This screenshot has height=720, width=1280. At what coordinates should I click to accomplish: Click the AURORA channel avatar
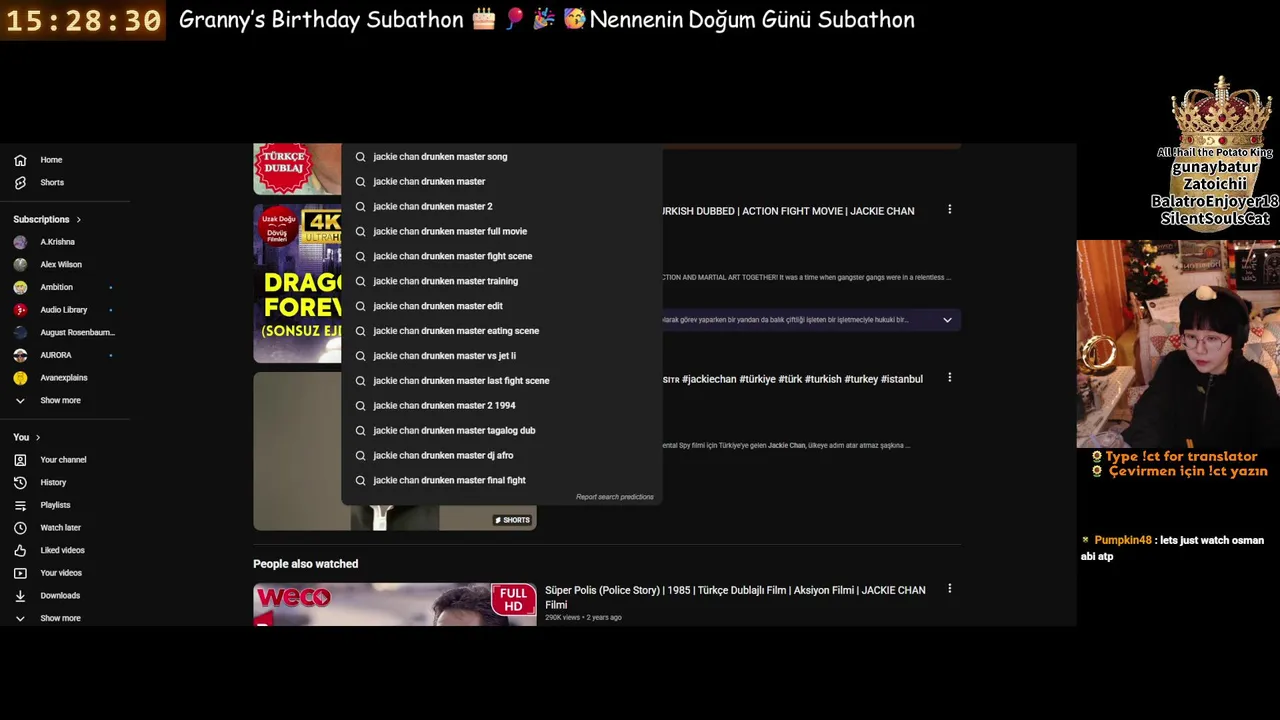[20, 355]
